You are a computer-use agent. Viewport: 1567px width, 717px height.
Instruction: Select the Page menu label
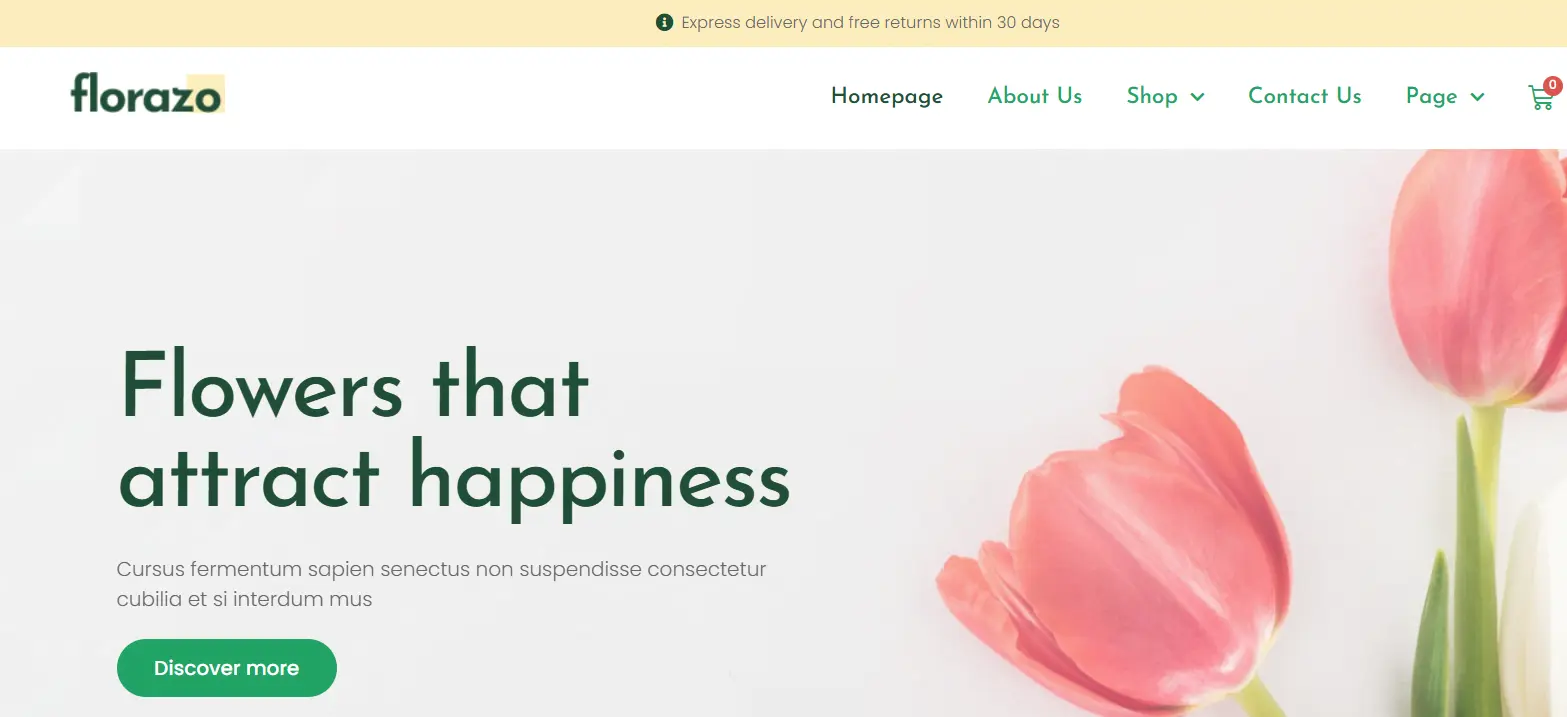point(1432,96)
